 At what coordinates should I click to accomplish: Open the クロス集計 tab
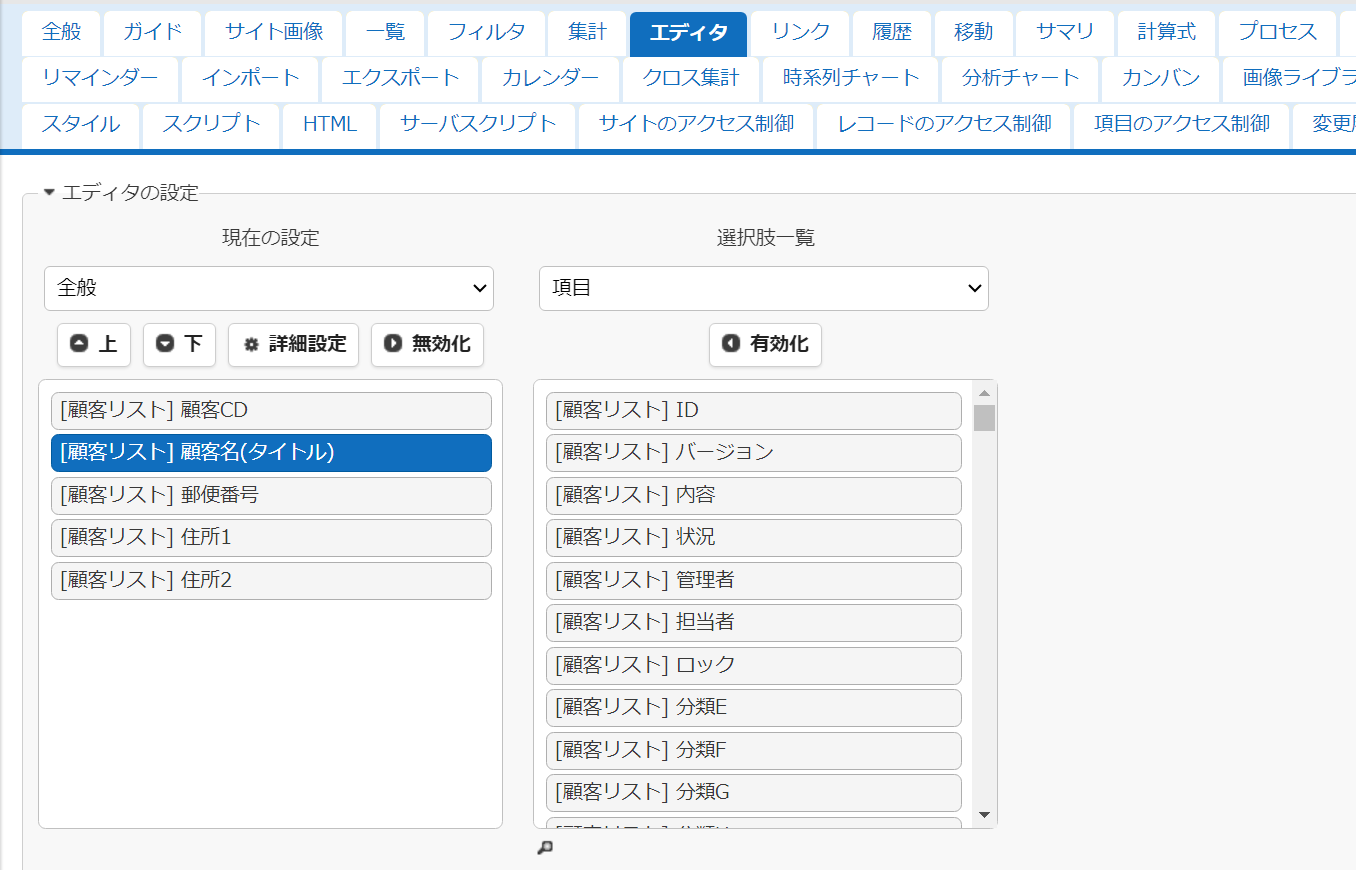click(x=691, y=78)
